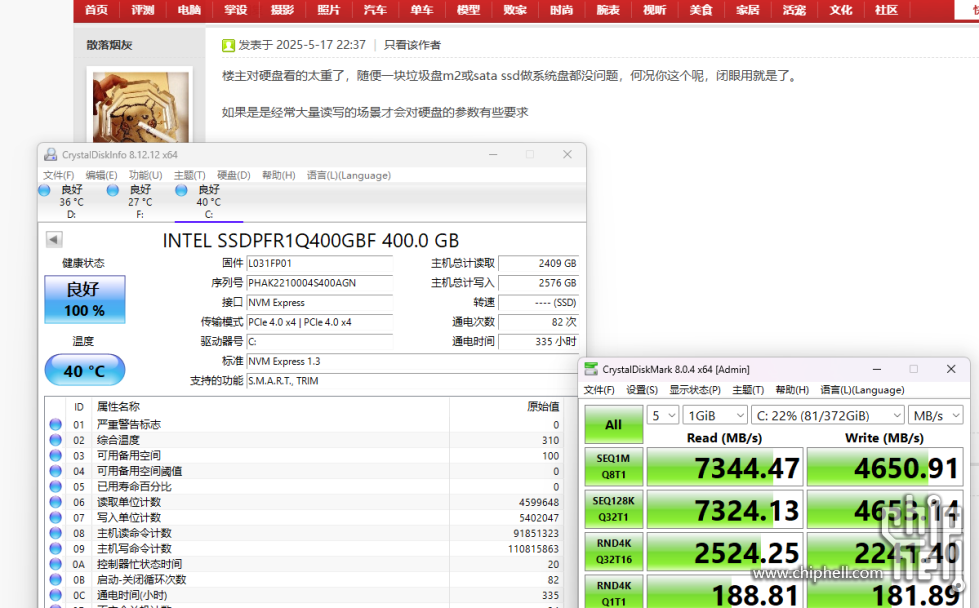Select the D: disk 36 °C status icon
This screenshot has width=979, height=608.
click(x=44, y=190)
